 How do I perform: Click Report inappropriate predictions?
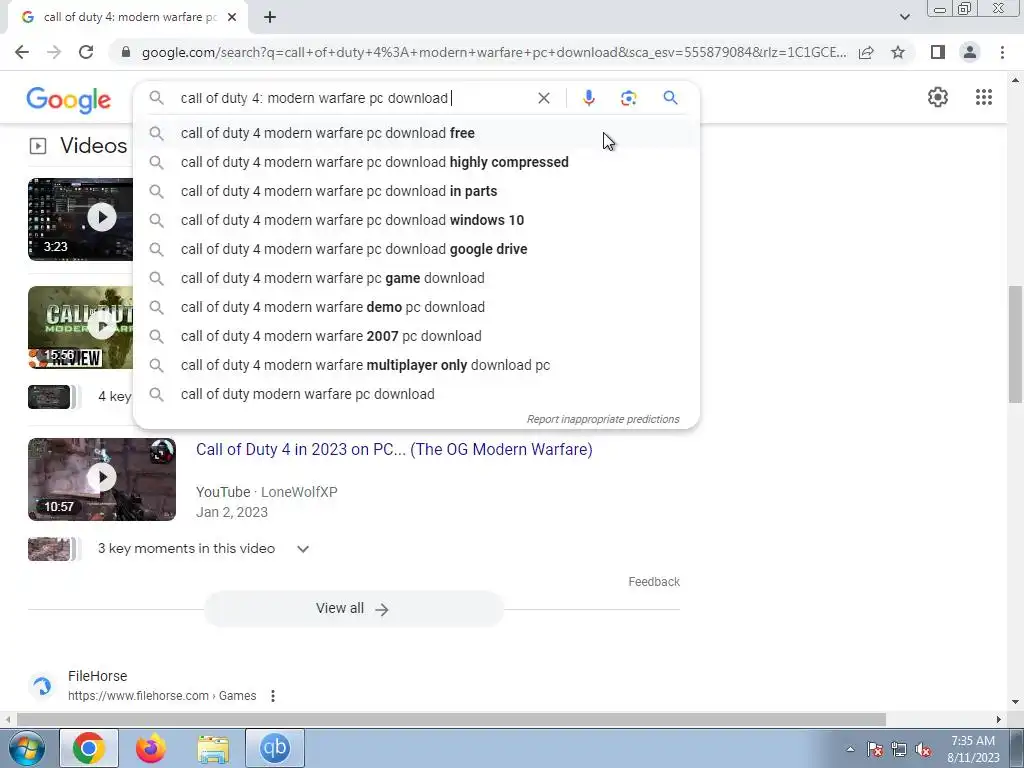tap(603, 419)
